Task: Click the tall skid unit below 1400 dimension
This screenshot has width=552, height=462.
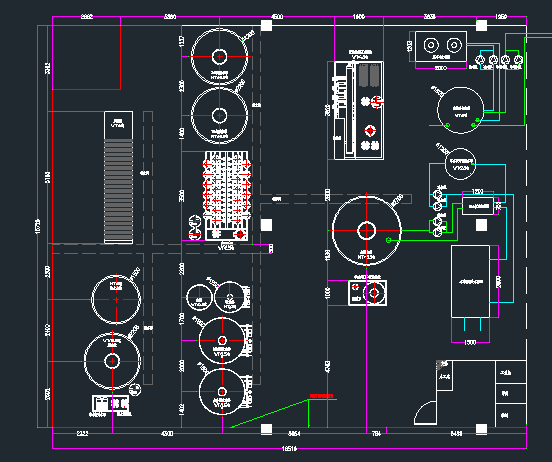Action: pos(359,111)
